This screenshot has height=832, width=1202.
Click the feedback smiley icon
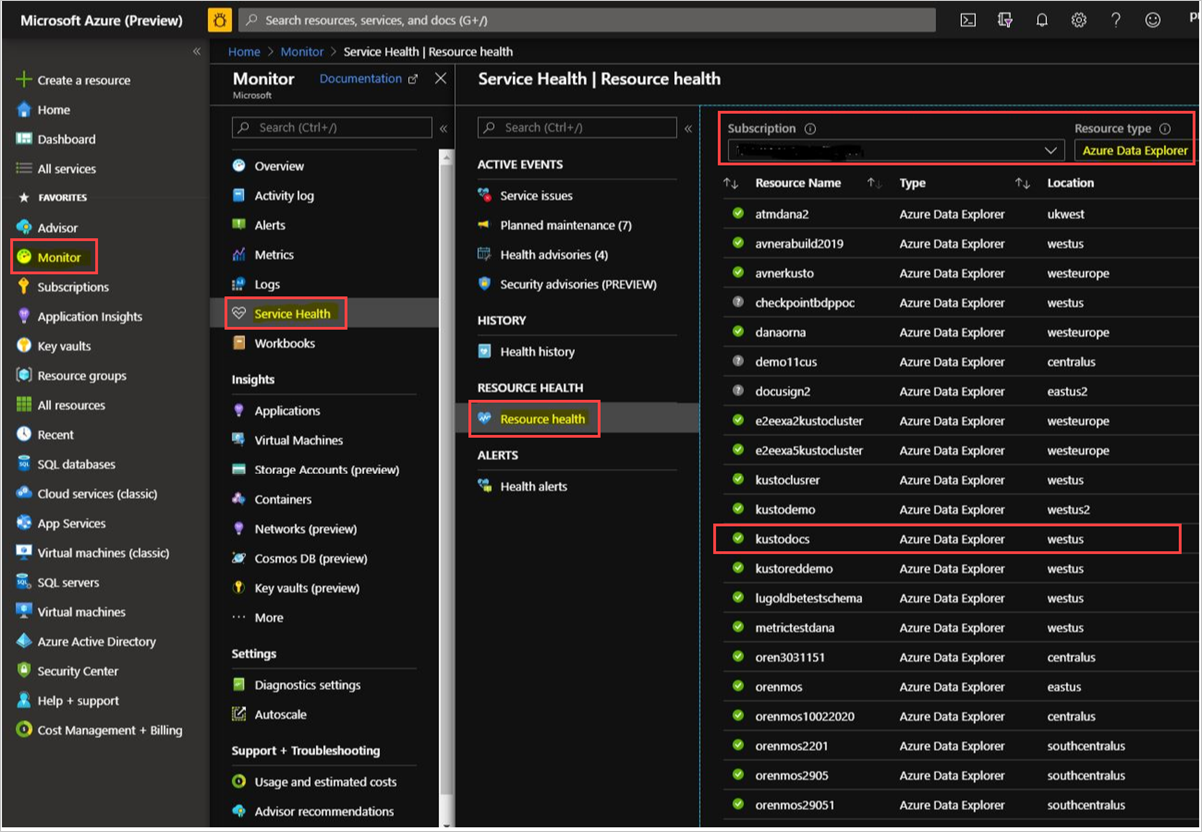tap(1153, 20)
